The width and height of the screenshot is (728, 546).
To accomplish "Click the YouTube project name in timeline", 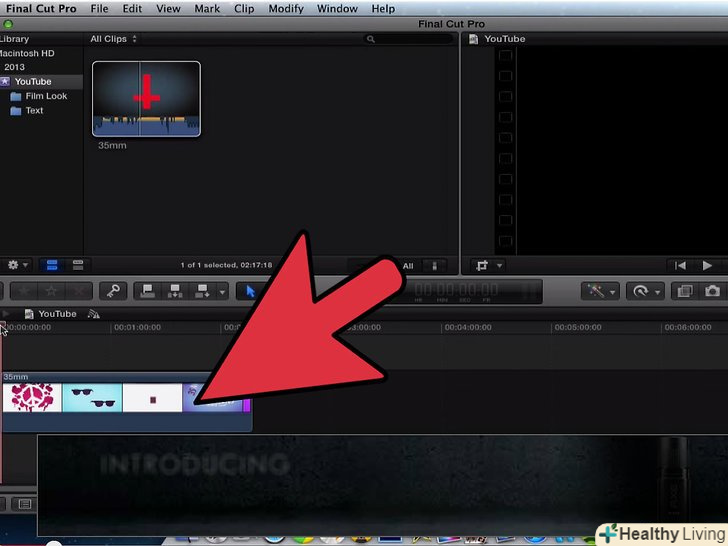I will click(x=57, y=314).
